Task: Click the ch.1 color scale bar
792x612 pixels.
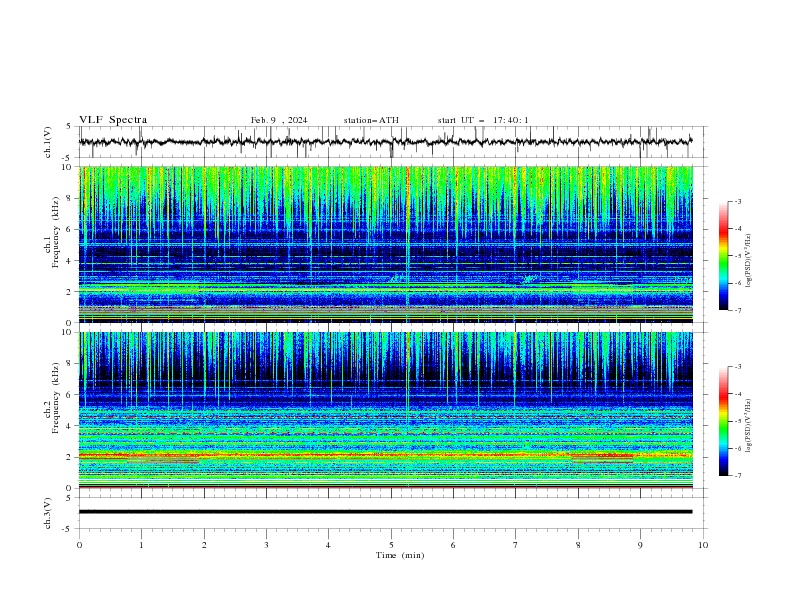Action: (724, 256)
